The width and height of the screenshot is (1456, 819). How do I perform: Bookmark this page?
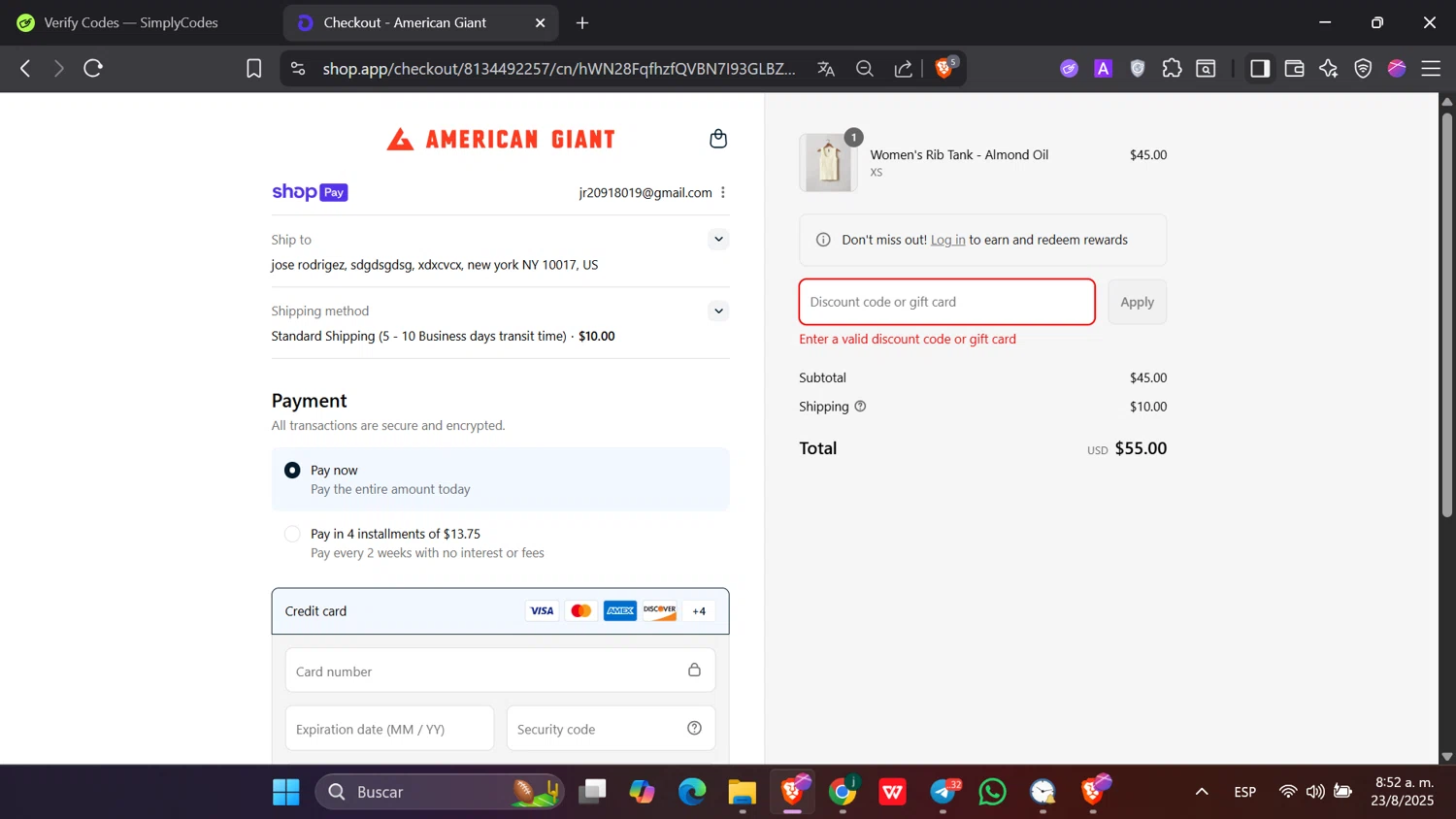click(x=254, y=68)
